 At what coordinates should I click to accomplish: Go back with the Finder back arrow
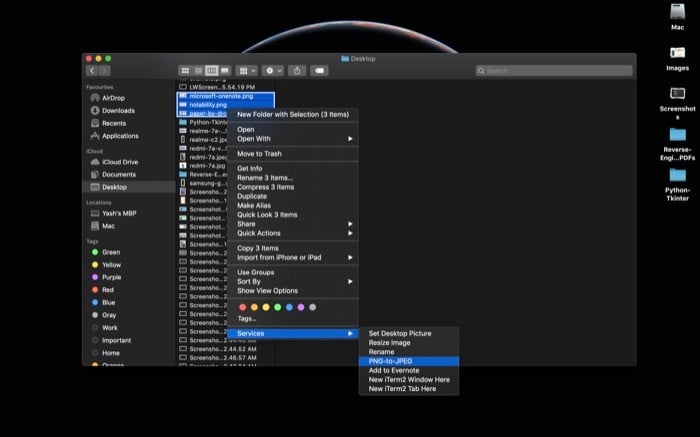pos(92,71)
